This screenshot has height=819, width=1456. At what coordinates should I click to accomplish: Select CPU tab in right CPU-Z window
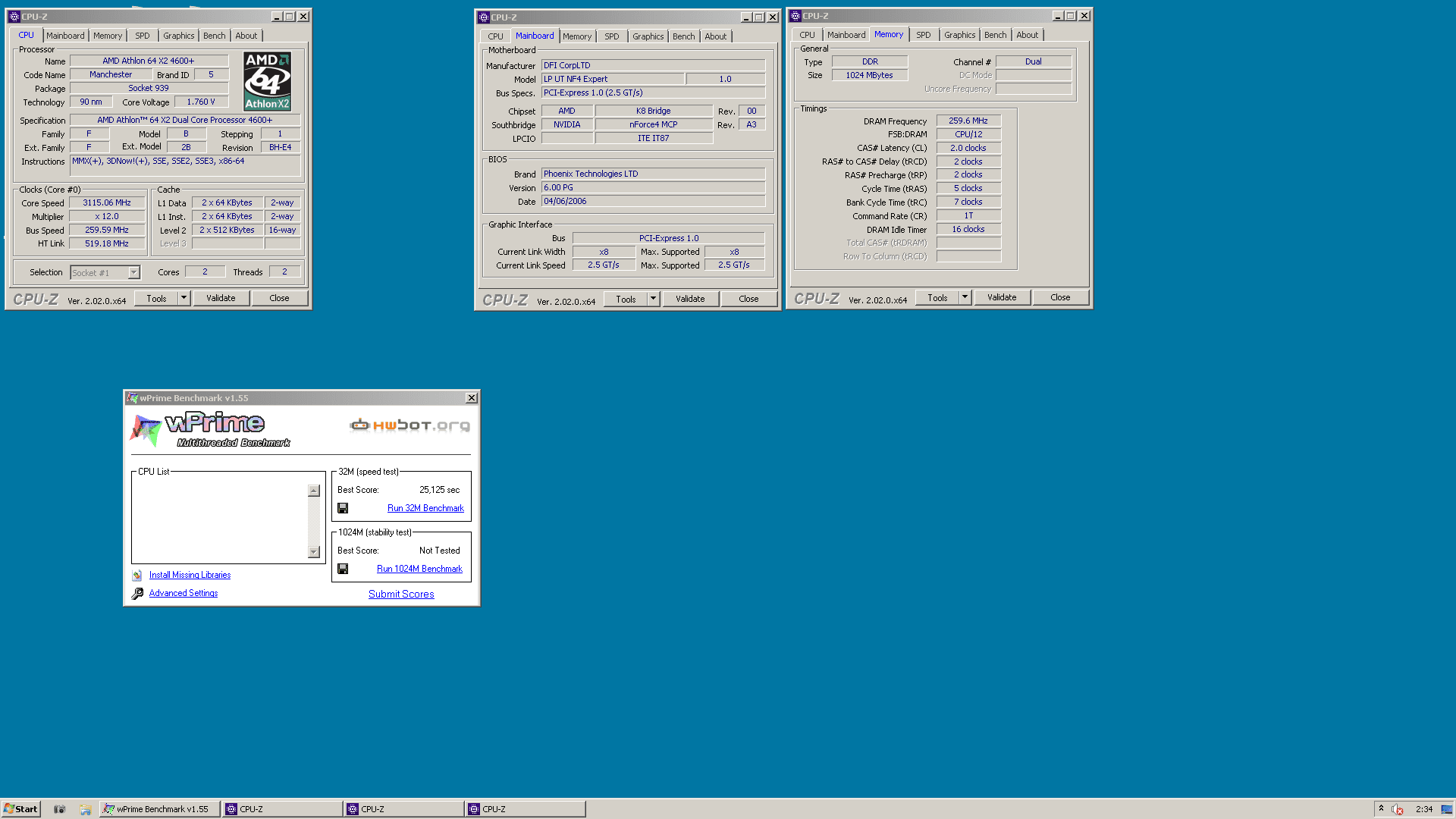click(x=807, y=35)
